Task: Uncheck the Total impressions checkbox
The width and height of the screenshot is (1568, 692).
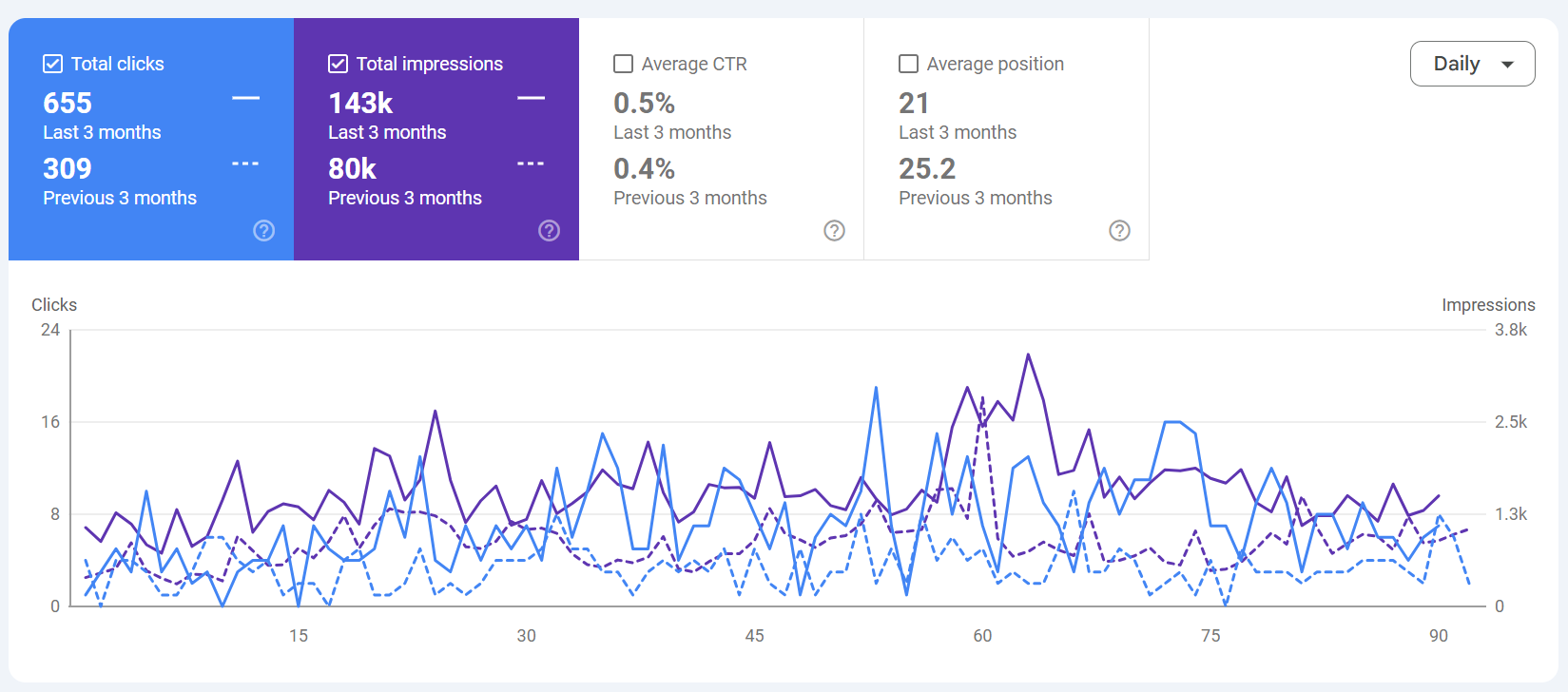Action: click(x=339, y=64)
